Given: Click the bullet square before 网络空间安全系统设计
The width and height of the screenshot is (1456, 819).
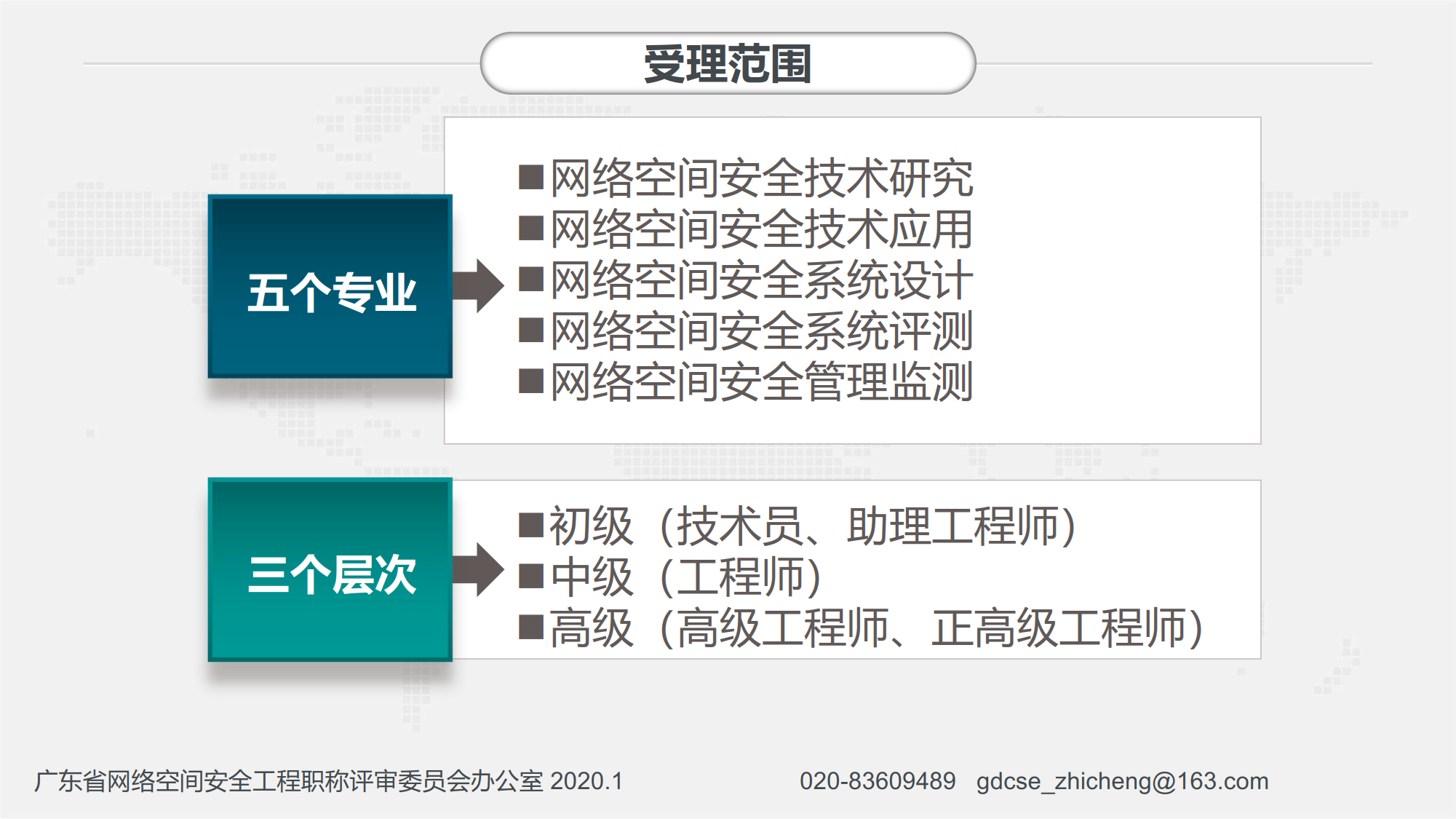Looking at the screenshot, I should tap(531, 279).
